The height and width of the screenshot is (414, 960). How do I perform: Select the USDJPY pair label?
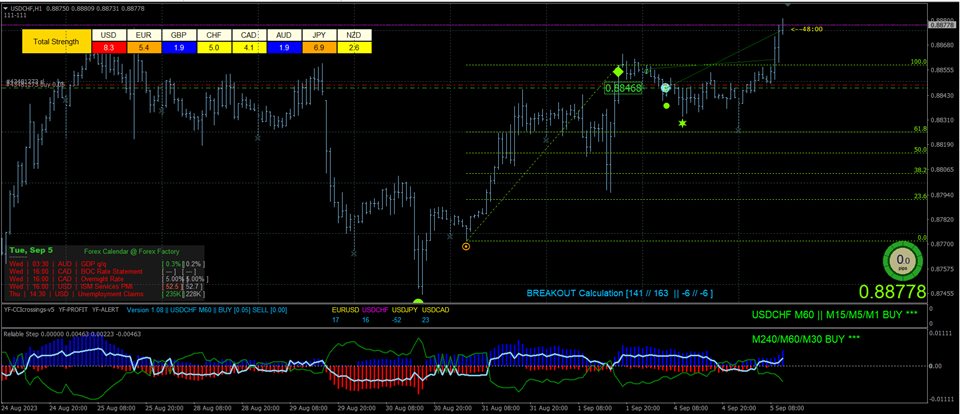pos(405,310)
